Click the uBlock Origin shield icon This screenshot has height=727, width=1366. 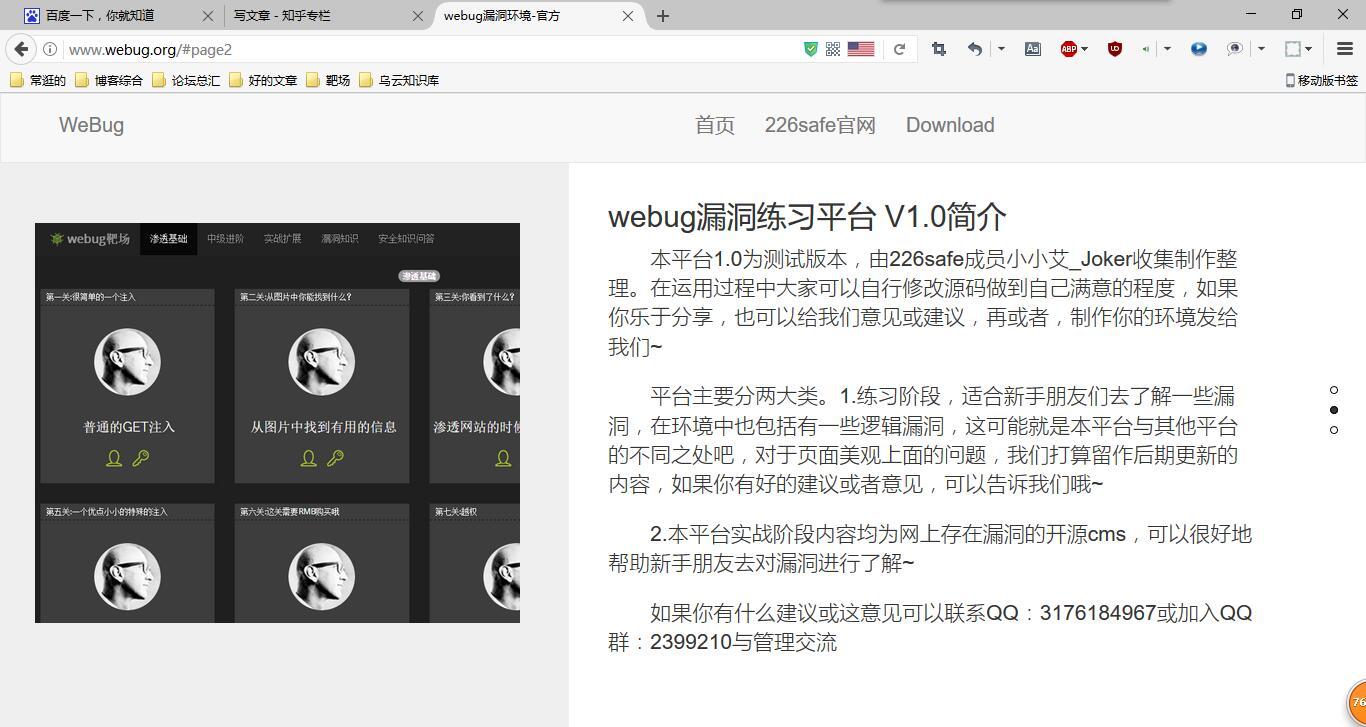1113,48
